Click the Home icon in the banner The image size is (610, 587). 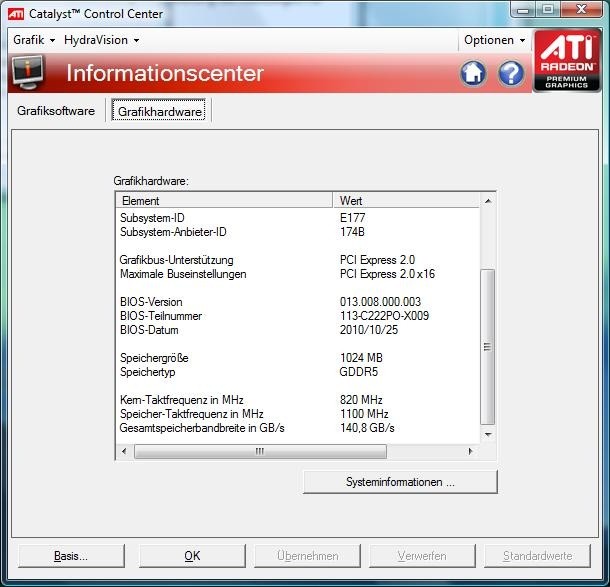473,73
